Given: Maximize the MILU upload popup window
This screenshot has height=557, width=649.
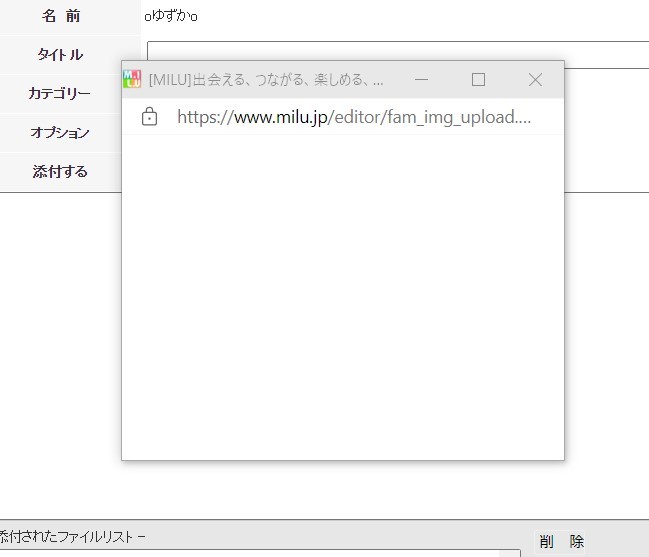Looking at the screenshot, I should [x=478, y=80].
